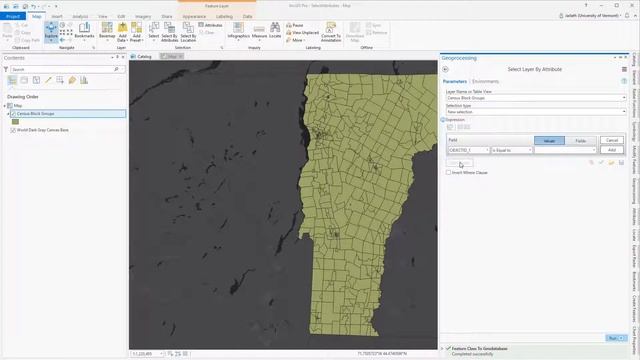The height and width of the screenshot is (360, 640).
Task: Switch to the Catalog view tab
Action: coord(141,56)
